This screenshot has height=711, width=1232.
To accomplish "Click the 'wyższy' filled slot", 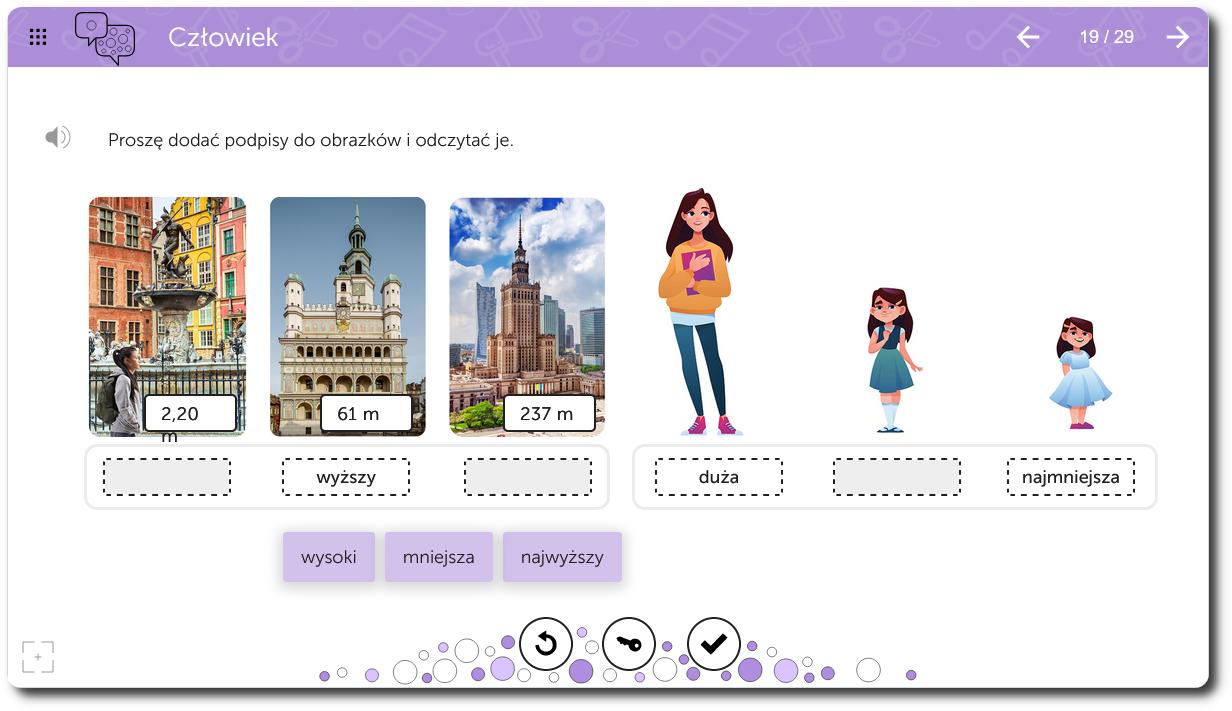I will click(346, 477).
